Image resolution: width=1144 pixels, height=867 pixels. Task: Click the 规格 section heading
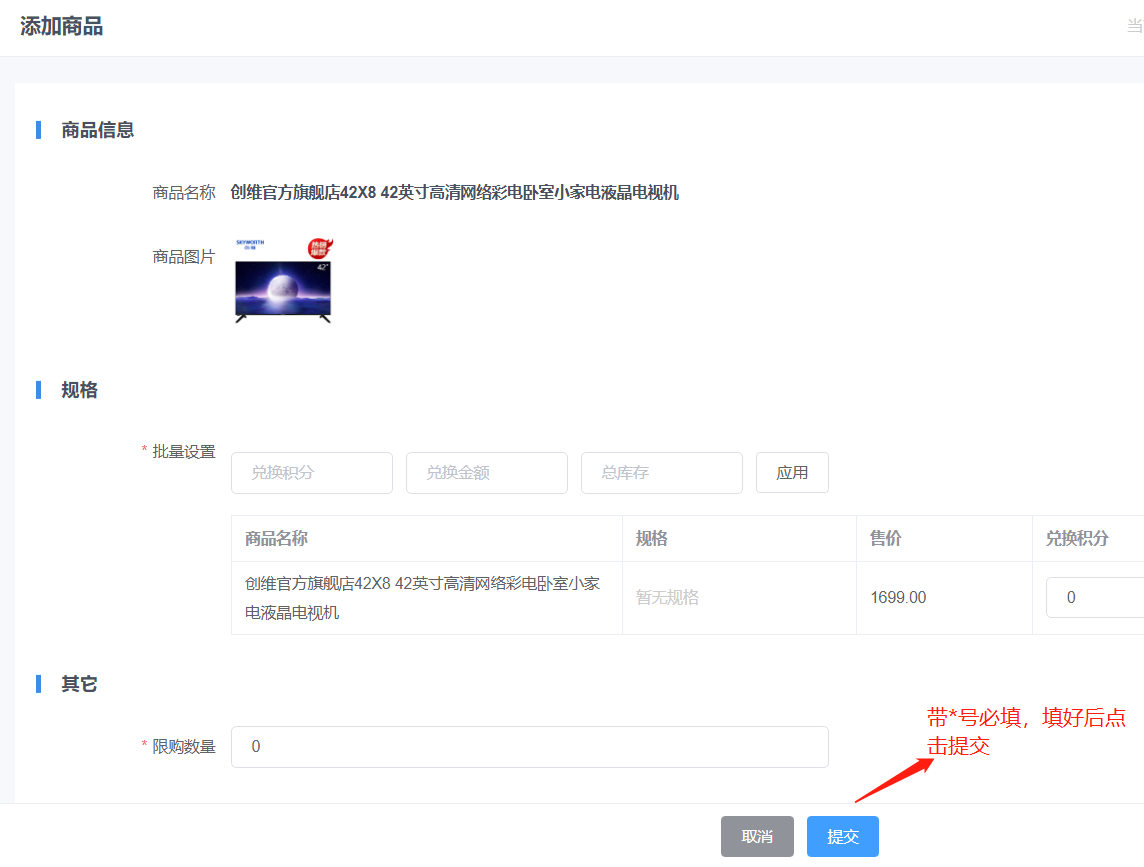coord(80,390)
